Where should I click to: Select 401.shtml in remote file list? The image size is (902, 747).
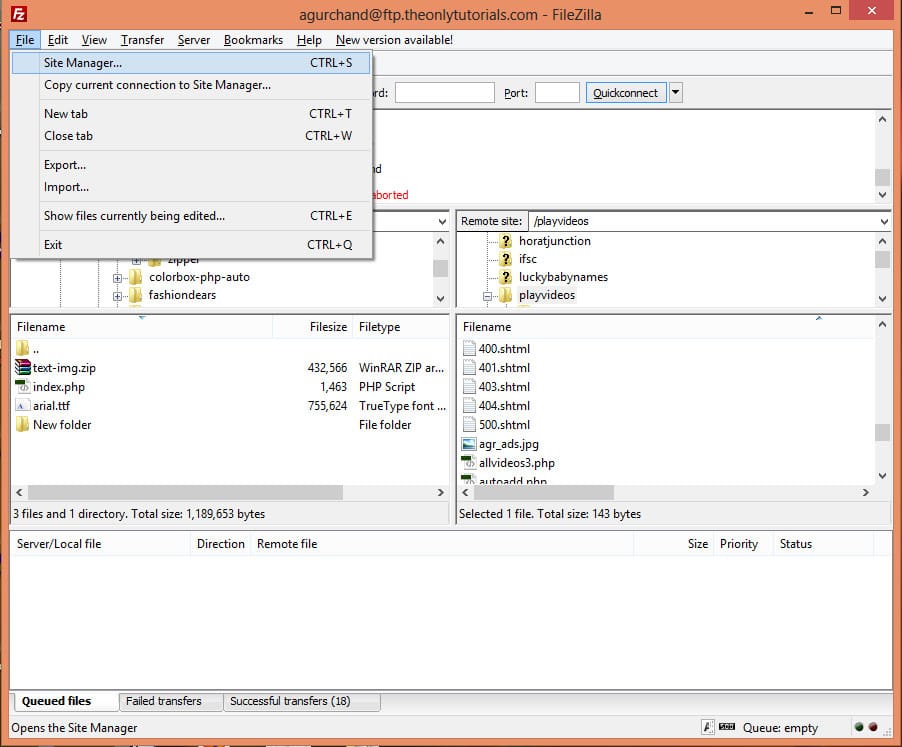pyautogui.click(x=504, y=367)
